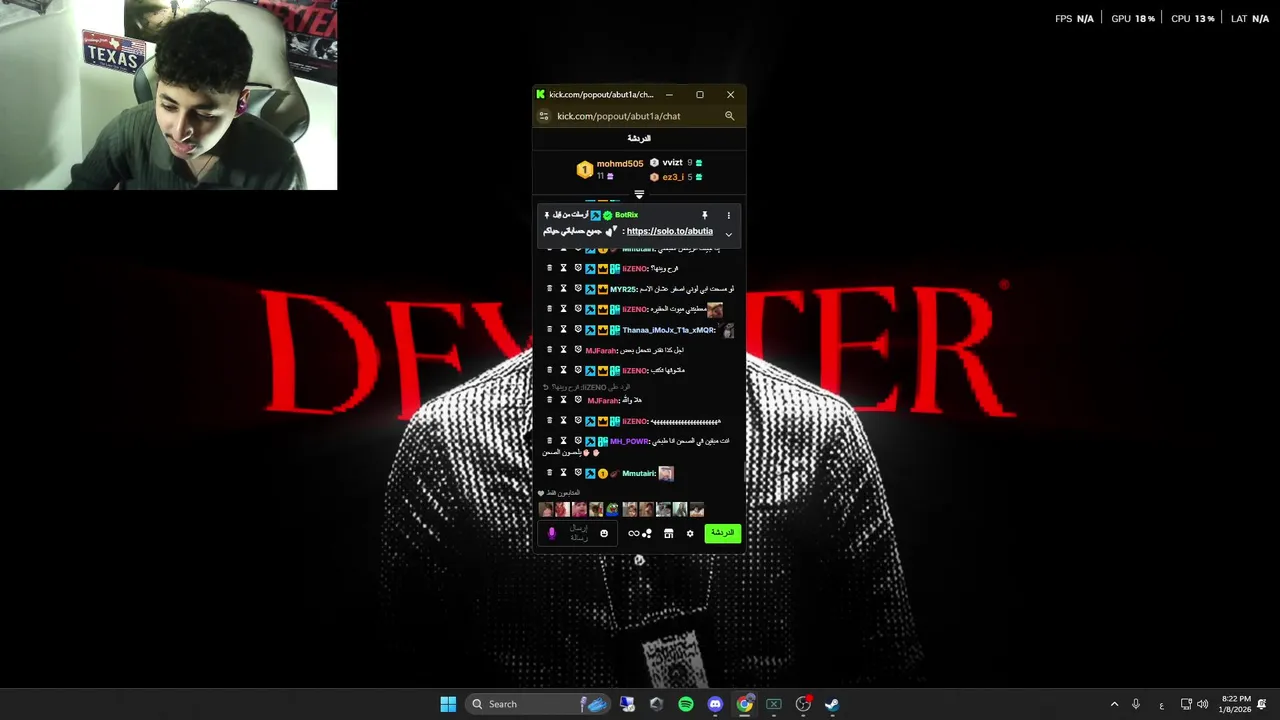Open the pinned message three-dot menu
1280x720 pixels.
pos(728,215)
